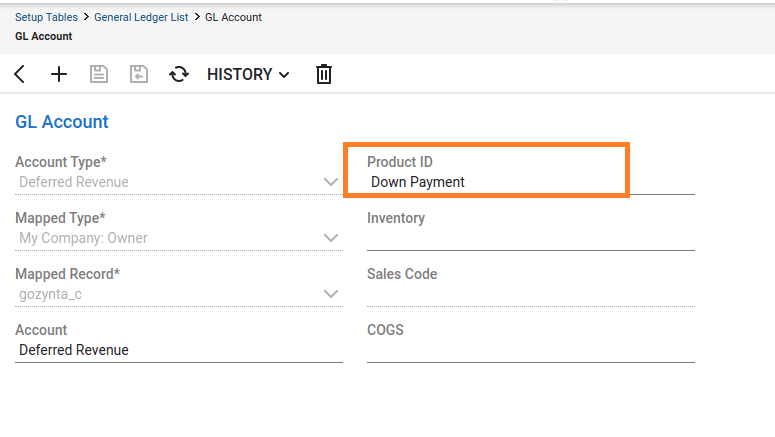
Task: Select the Sales Code input field
Action: 530,294
